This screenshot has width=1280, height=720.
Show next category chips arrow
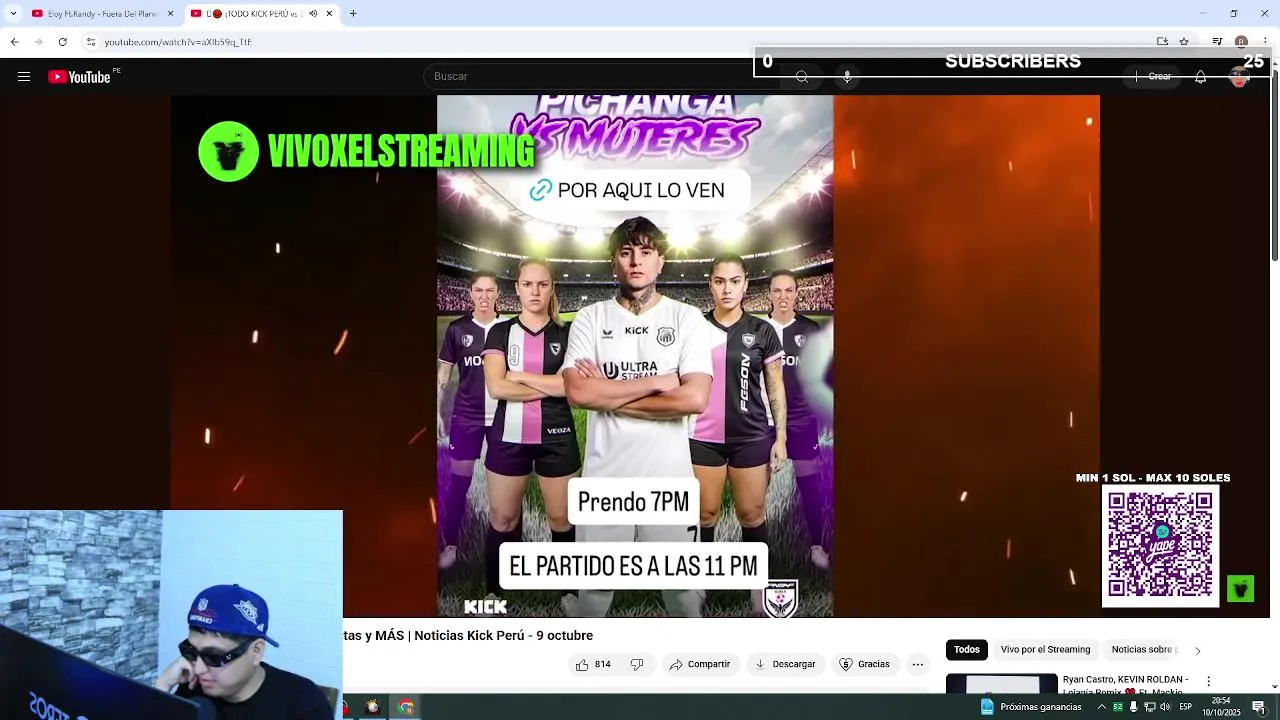pyautogui.click(x=1197, y=651)
